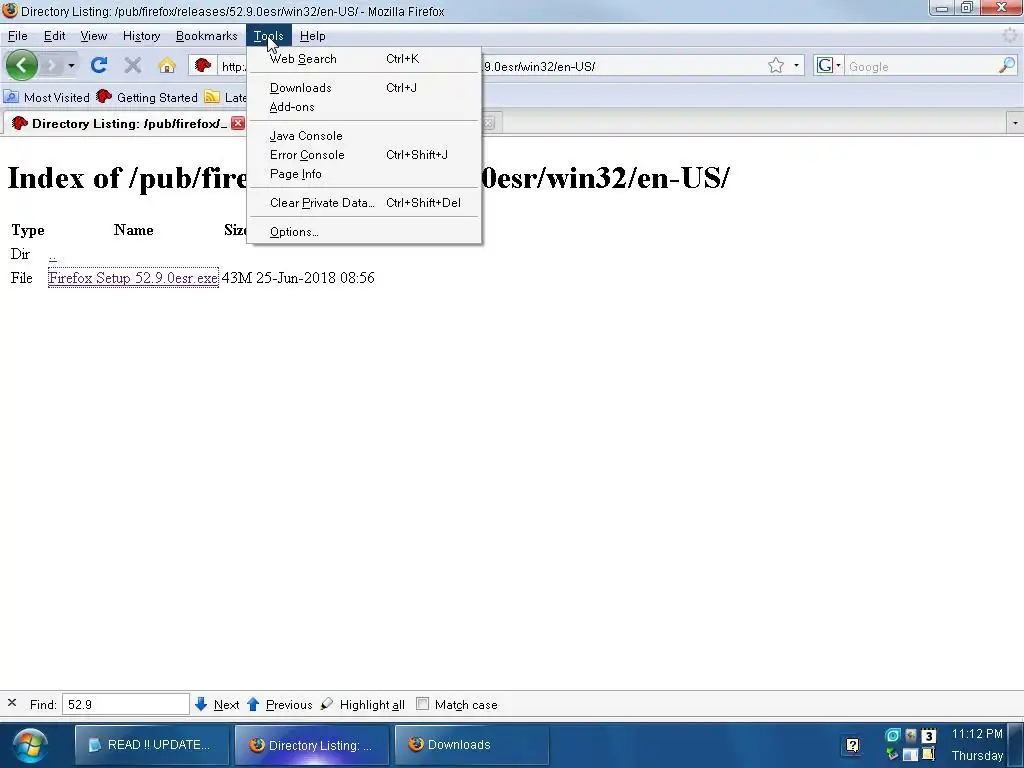Open Java Console from the Tools menu

point(364,136)
